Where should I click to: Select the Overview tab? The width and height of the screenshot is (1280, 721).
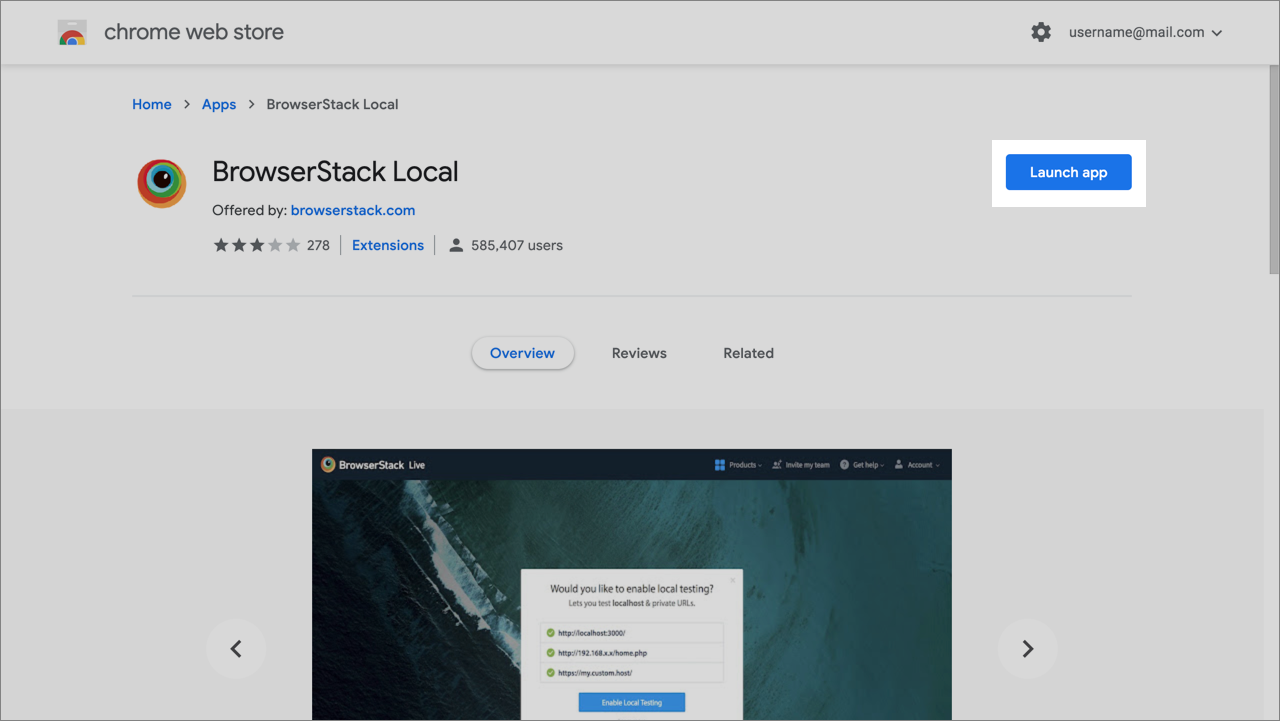(x=522, y=353)
